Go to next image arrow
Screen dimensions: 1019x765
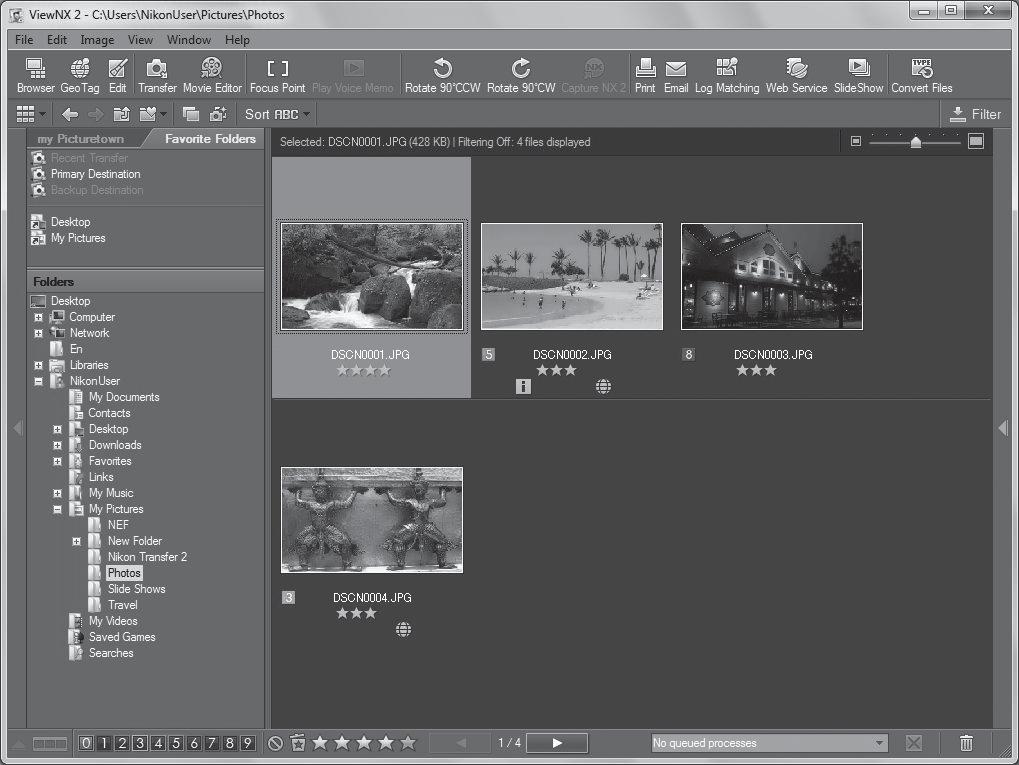click(557, 742)
